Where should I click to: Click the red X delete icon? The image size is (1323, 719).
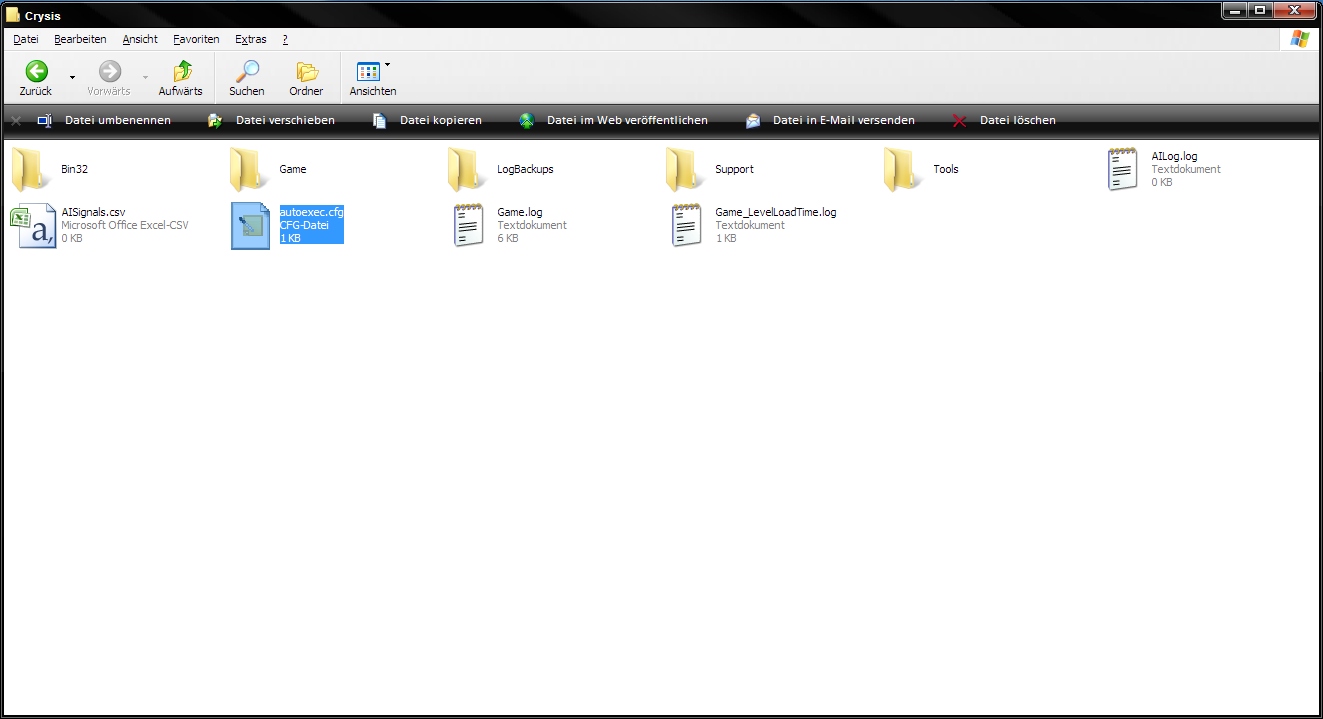[x=959, y=121]
